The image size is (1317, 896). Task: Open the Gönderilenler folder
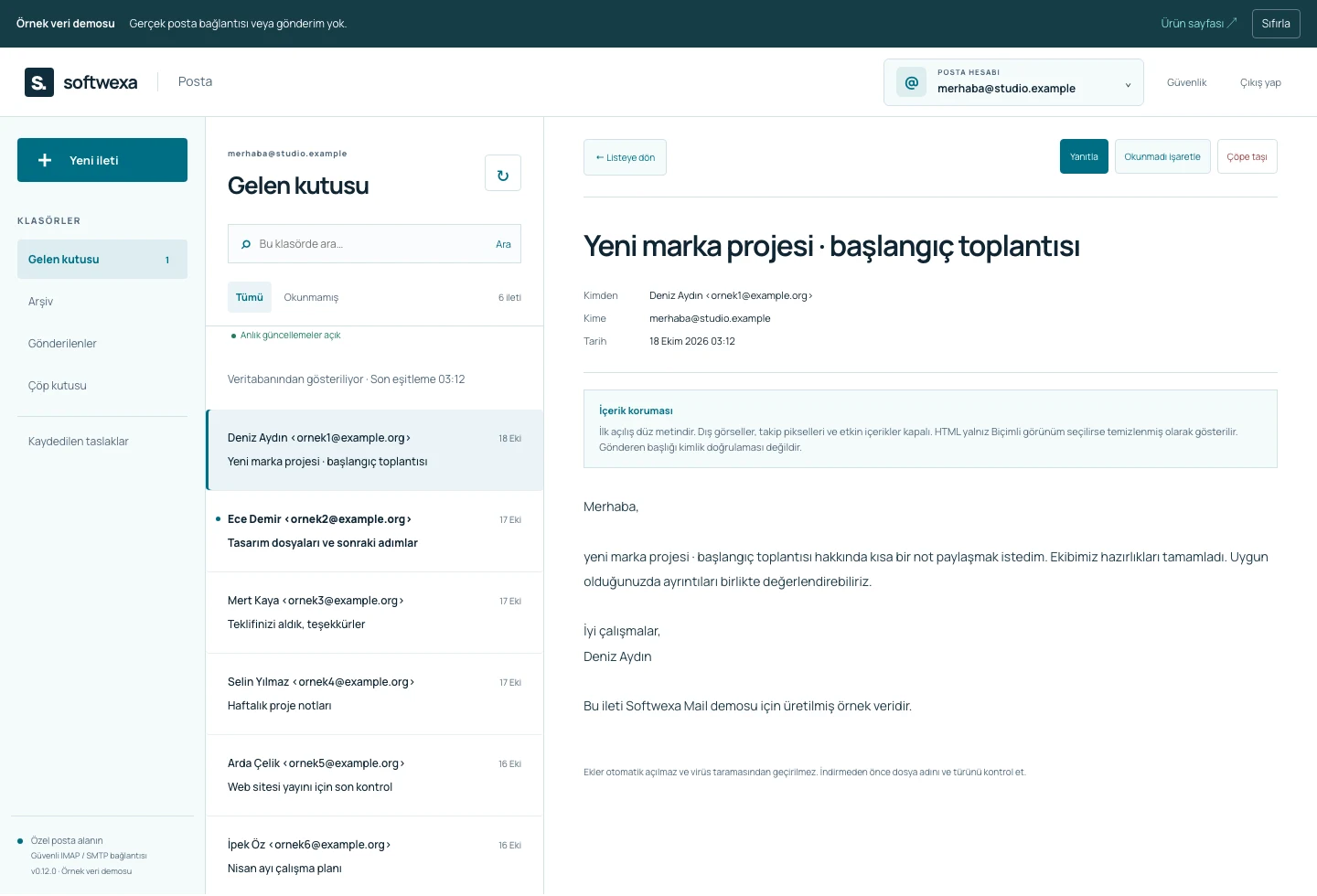[102, 344]
